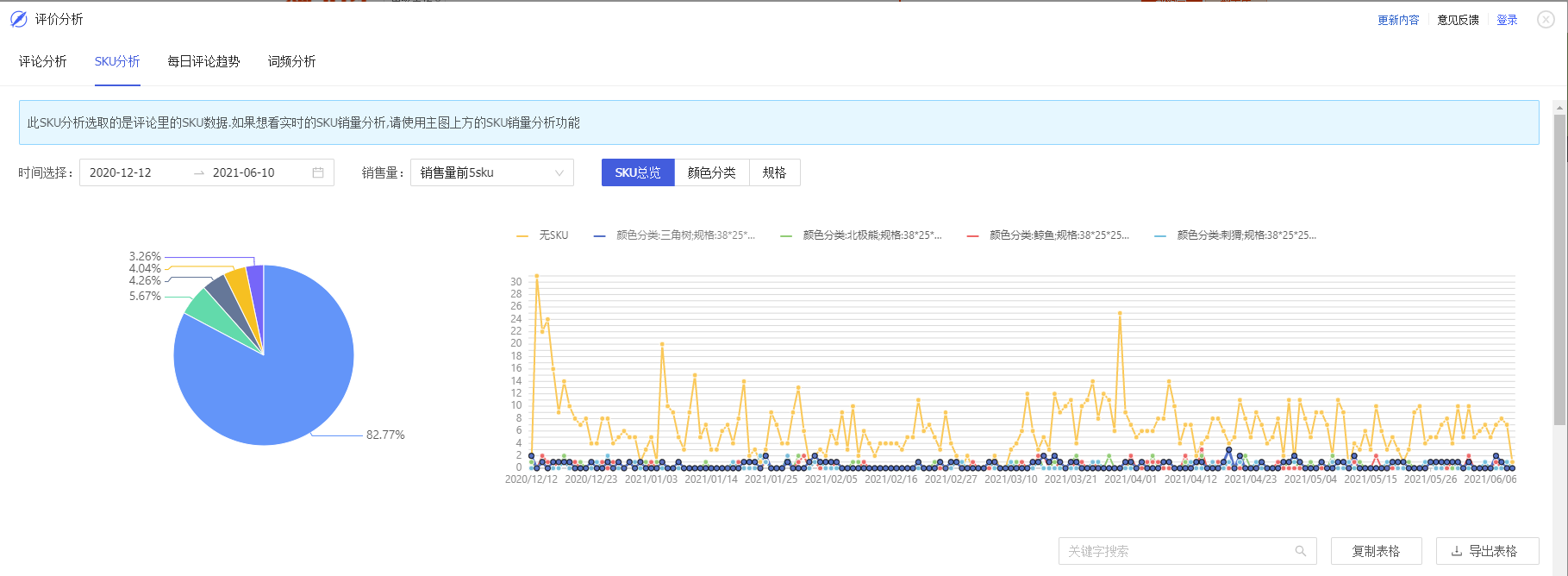The height and width of the screenshot is (576, 1568).
Task: Switch to the 词频分析 tab
Action: [291, 61]
